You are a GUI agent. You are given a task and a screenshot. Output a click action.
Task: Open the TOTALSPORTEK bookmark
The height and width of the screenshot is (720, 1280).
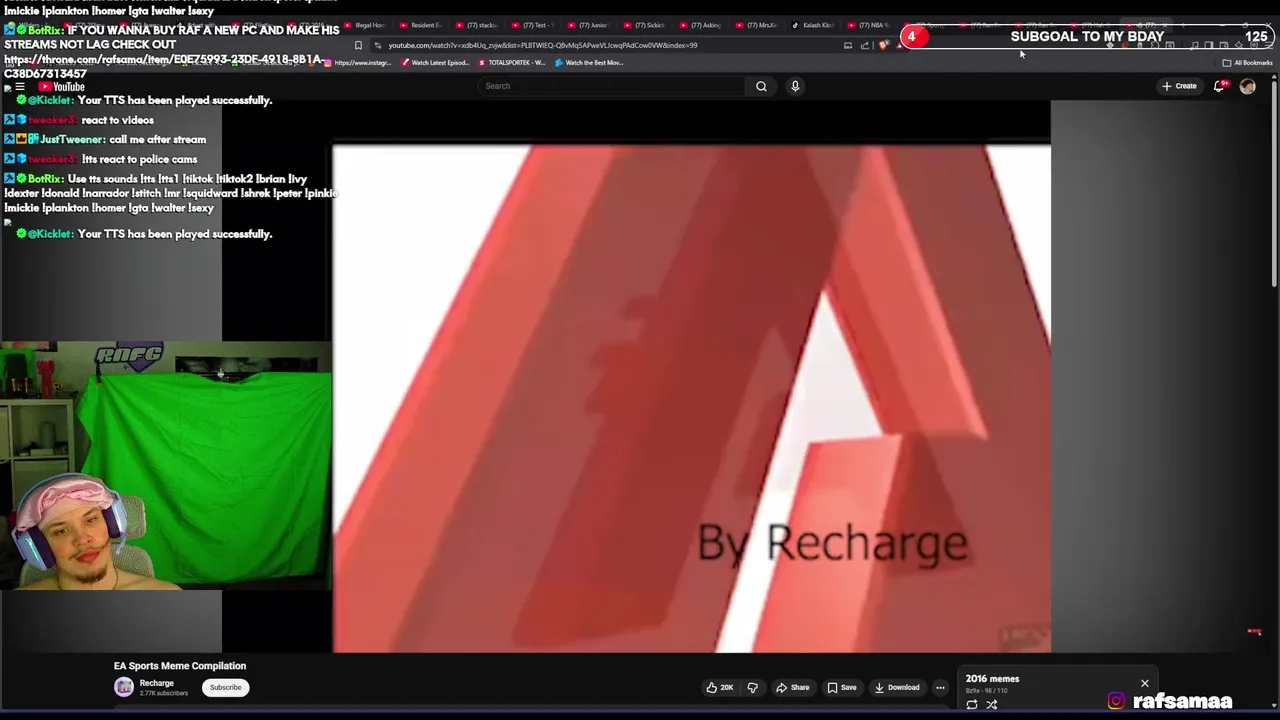point(511,63)
